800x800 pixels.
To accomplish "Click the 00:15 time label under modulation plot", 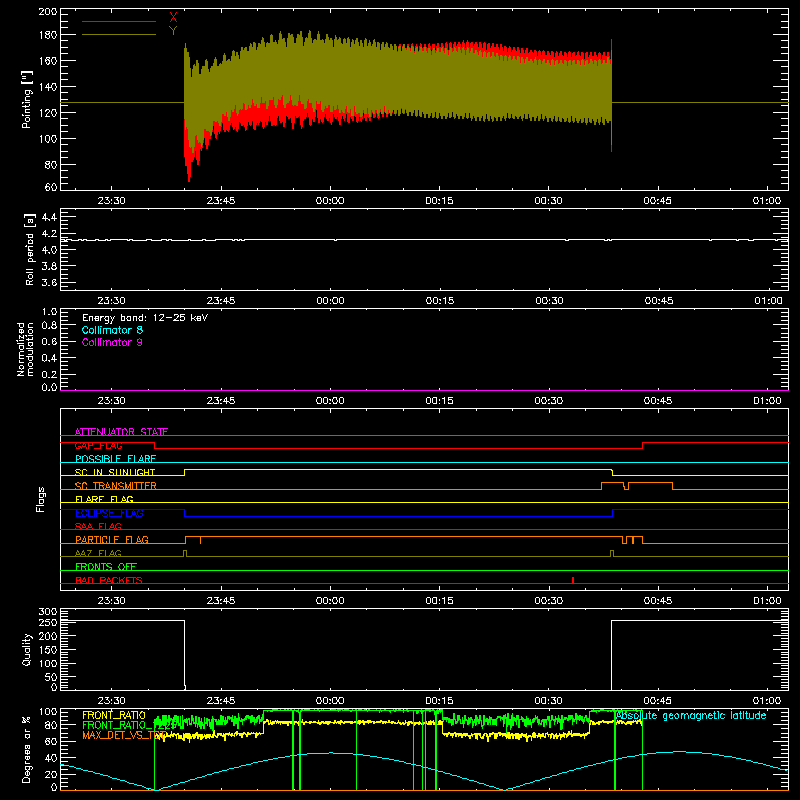I will click(439, 401).
